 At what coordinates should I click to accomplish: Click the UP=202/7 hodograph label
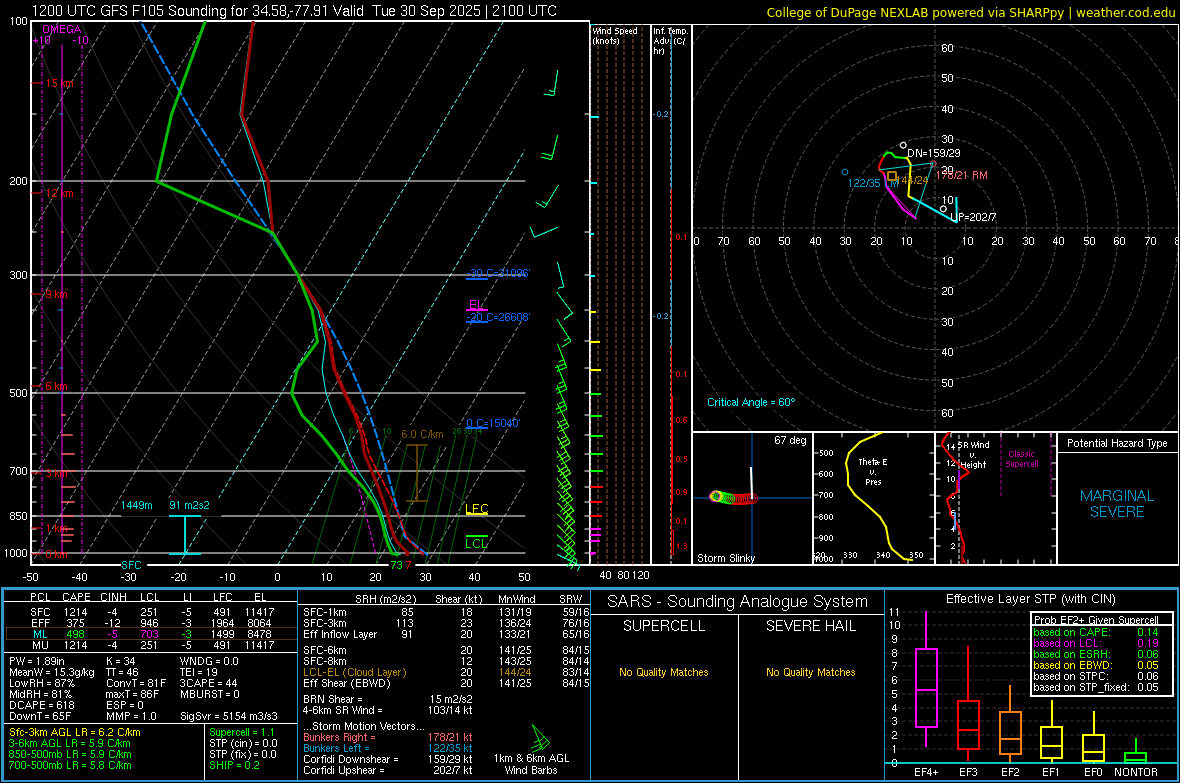point(973,217)
